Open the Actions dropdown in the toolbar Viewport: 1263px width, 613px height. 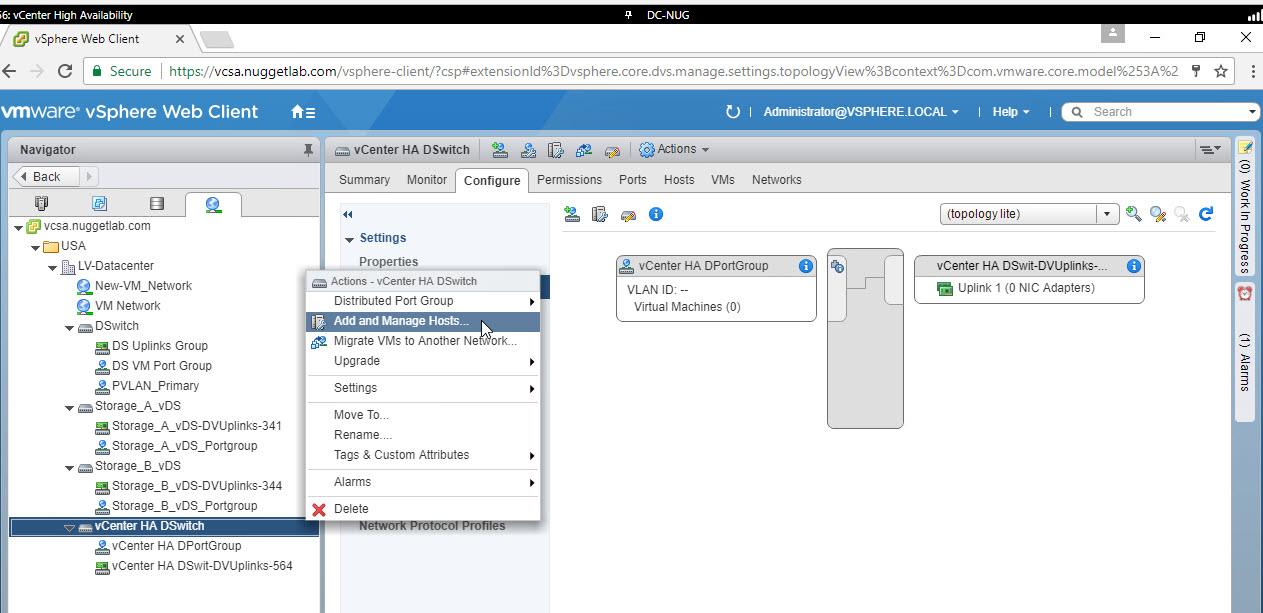click(x=675, y=150)
